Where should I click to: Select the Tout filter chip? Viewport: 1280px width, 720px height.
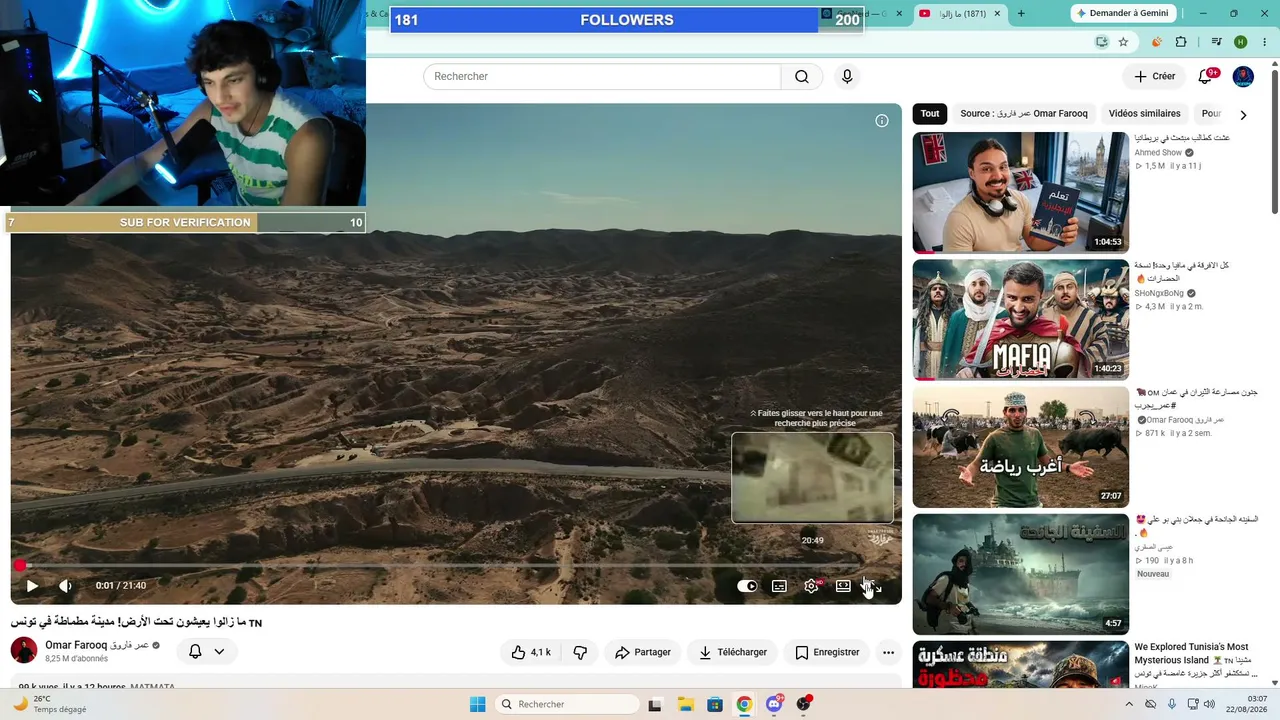(x=930, y=114)
